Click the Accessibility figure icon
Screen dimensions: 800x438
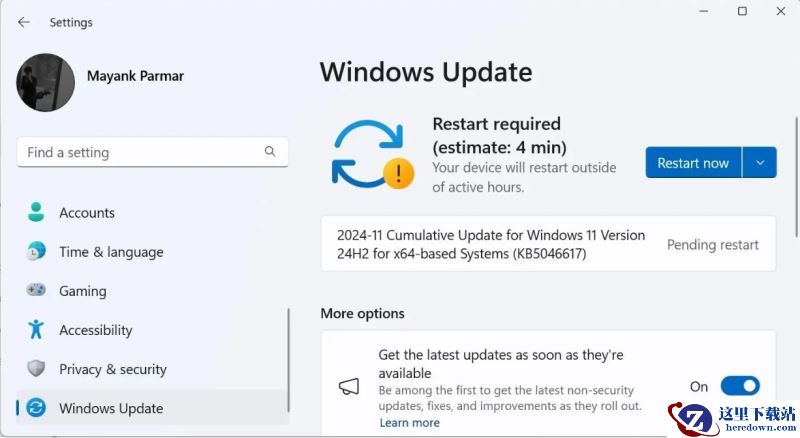click(x=36, y=329)
